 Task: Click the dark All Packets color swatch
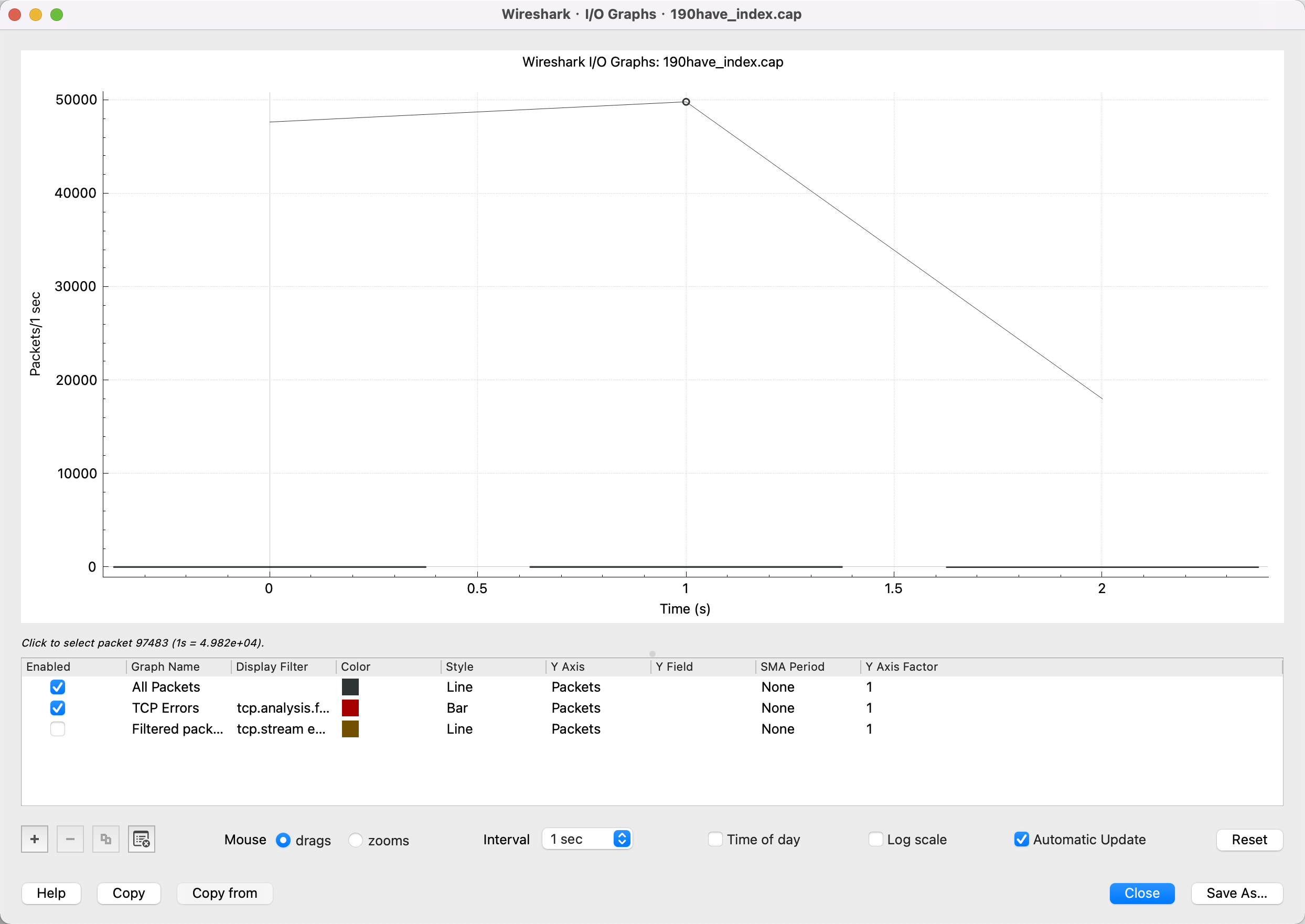[x=350, y=687]
